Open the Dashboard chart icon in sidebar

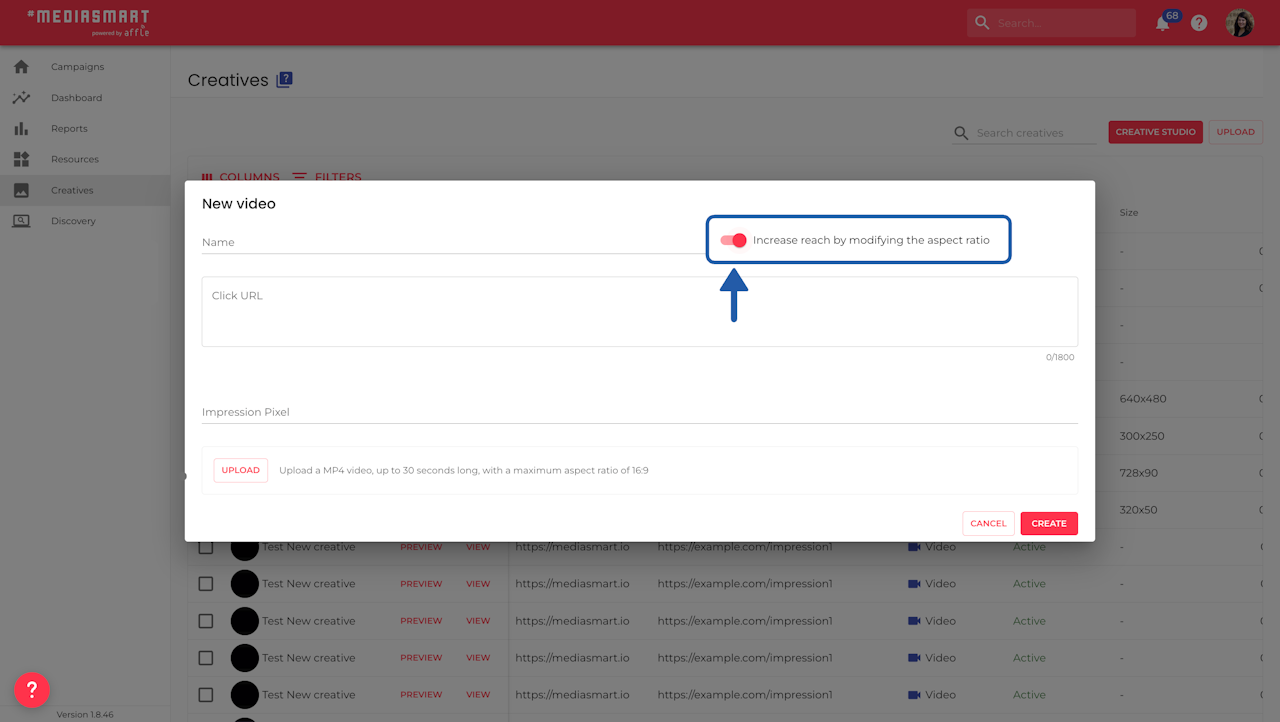pyautogui.click(x=21, y=98)
